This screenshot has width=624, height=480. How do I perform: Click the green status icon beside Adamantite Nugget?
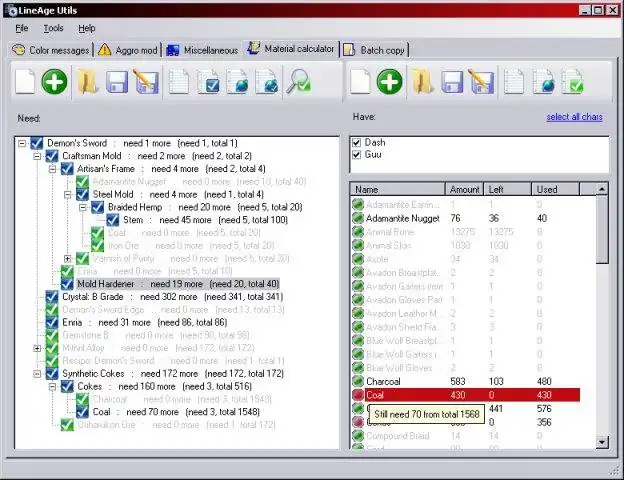click(358, 218)
